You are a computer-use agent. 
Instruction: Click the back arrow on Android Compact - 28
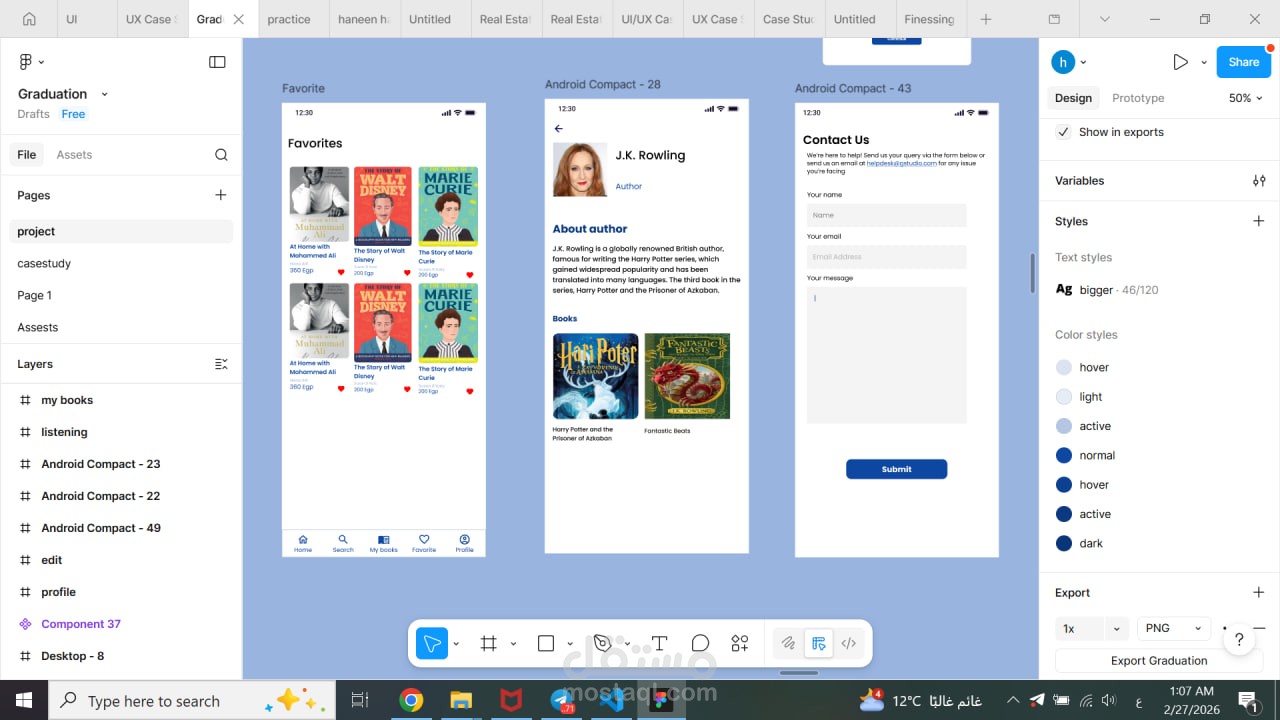pos(559,129)
